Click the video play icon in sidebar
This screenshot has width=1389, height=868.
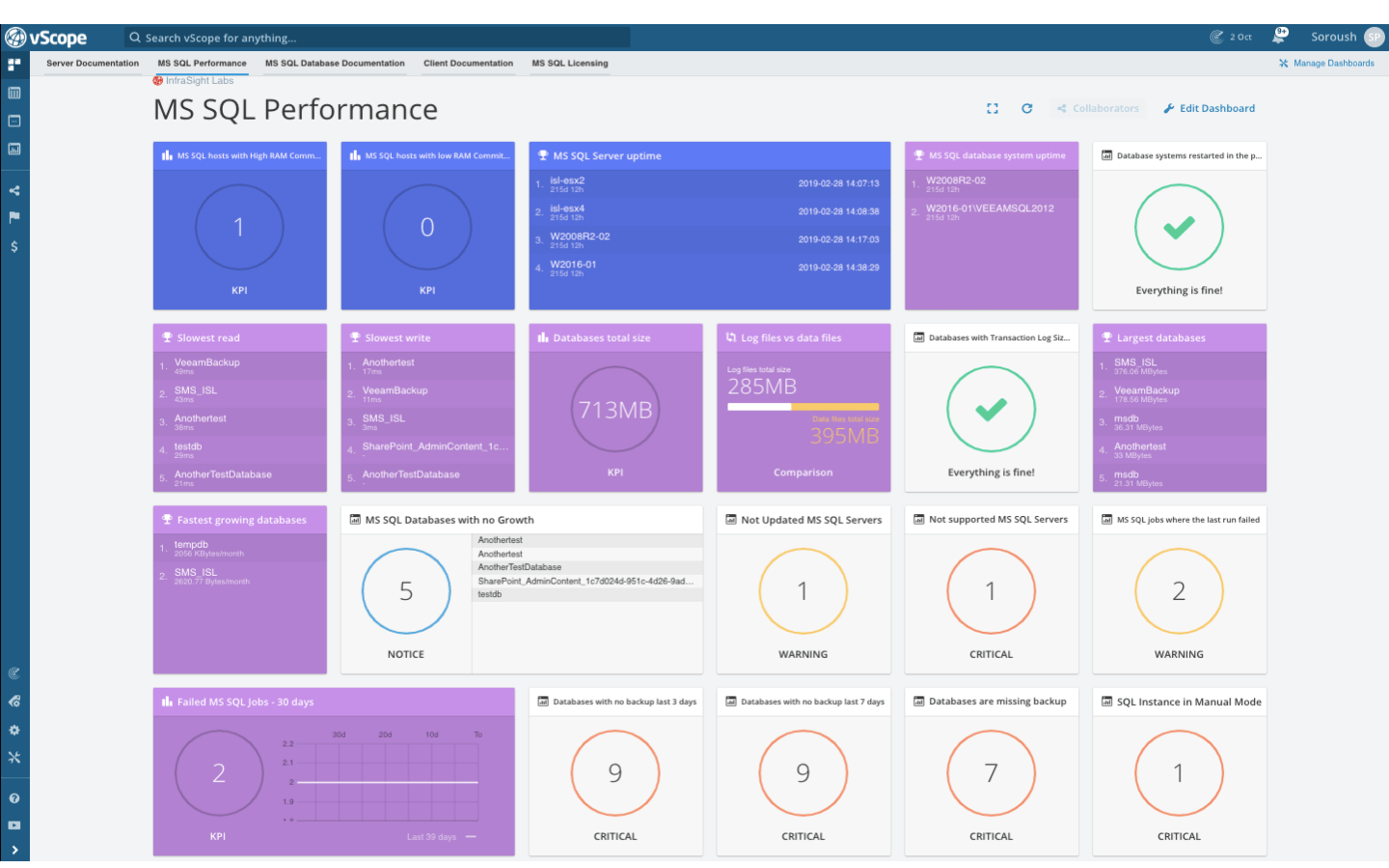pyautogui.click(x=14, y=825)
